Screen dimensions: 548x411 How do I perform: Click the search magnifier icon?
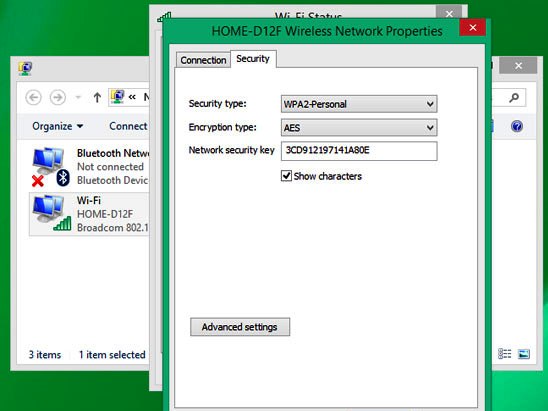[x=514, y=98]
